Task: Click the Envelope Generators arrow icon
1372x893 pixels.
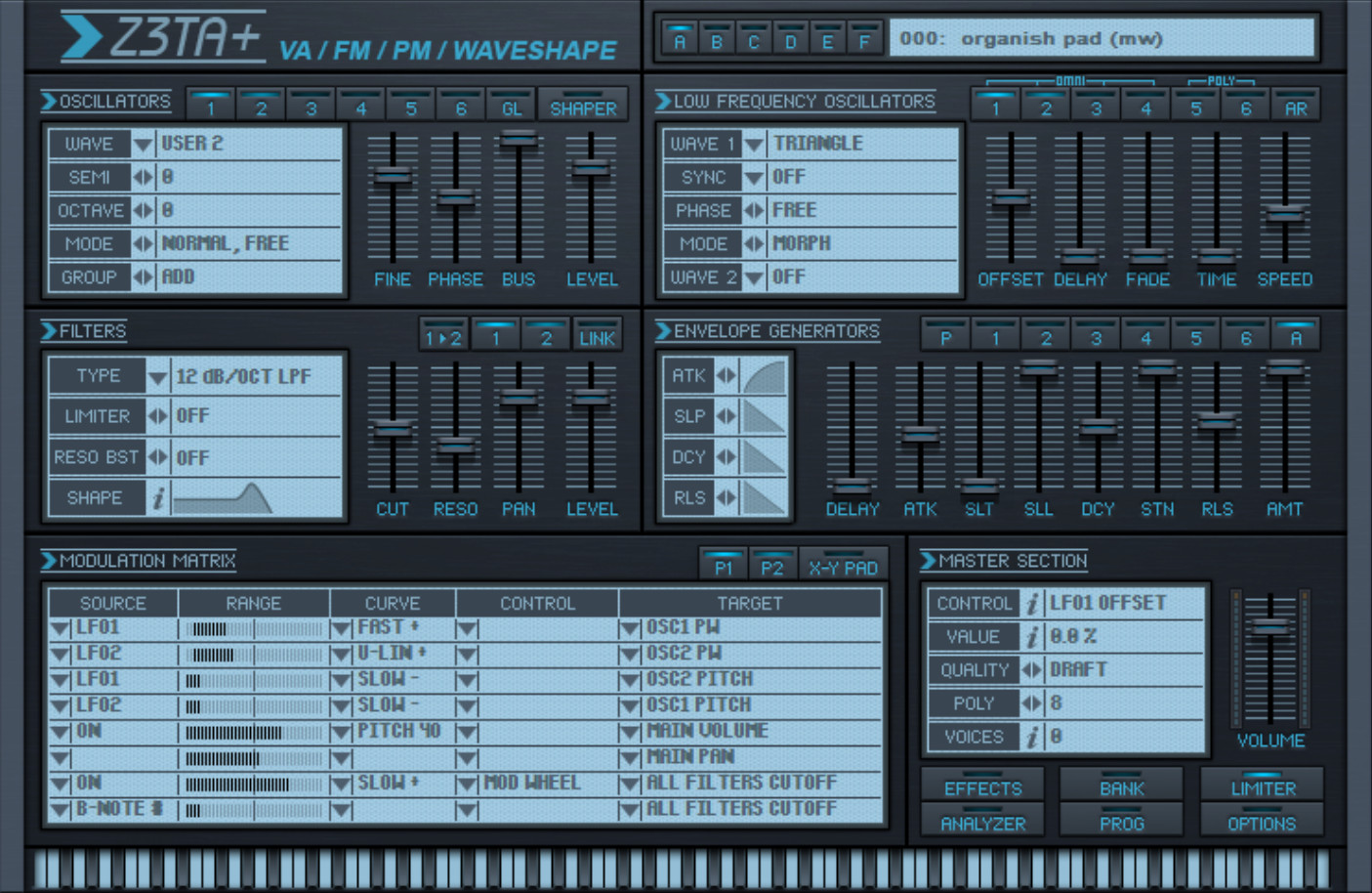Action: click(x=663, y=330)
